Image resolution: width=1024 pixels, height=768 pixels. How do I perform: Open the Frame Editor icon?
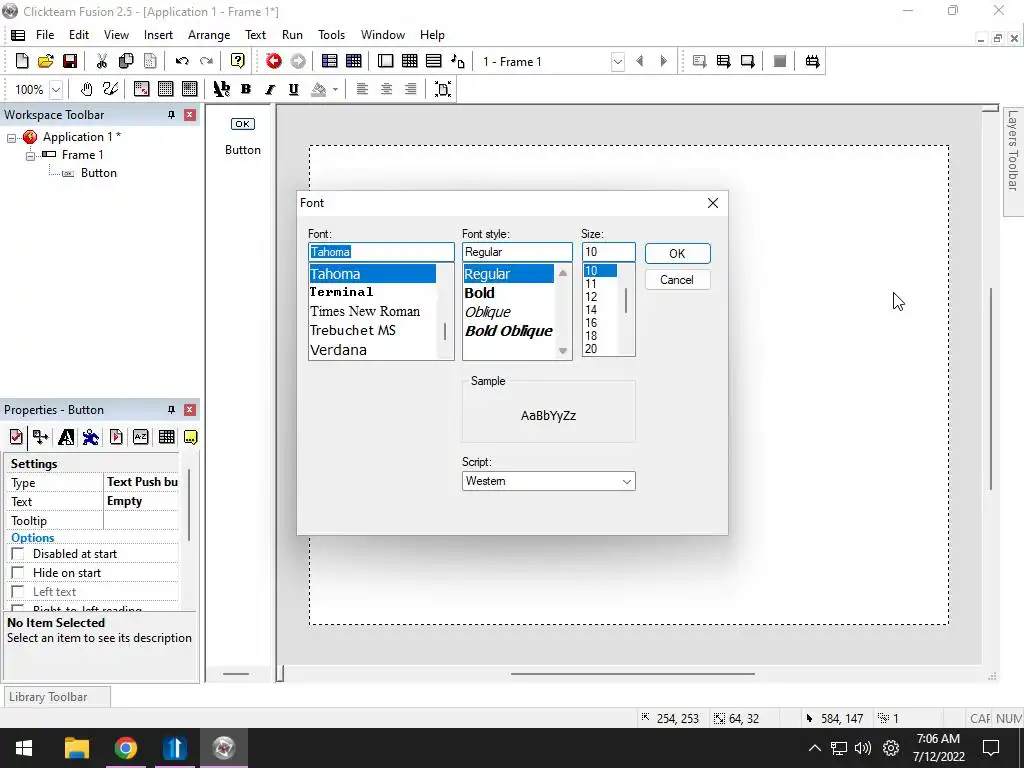tap(385, 61)
